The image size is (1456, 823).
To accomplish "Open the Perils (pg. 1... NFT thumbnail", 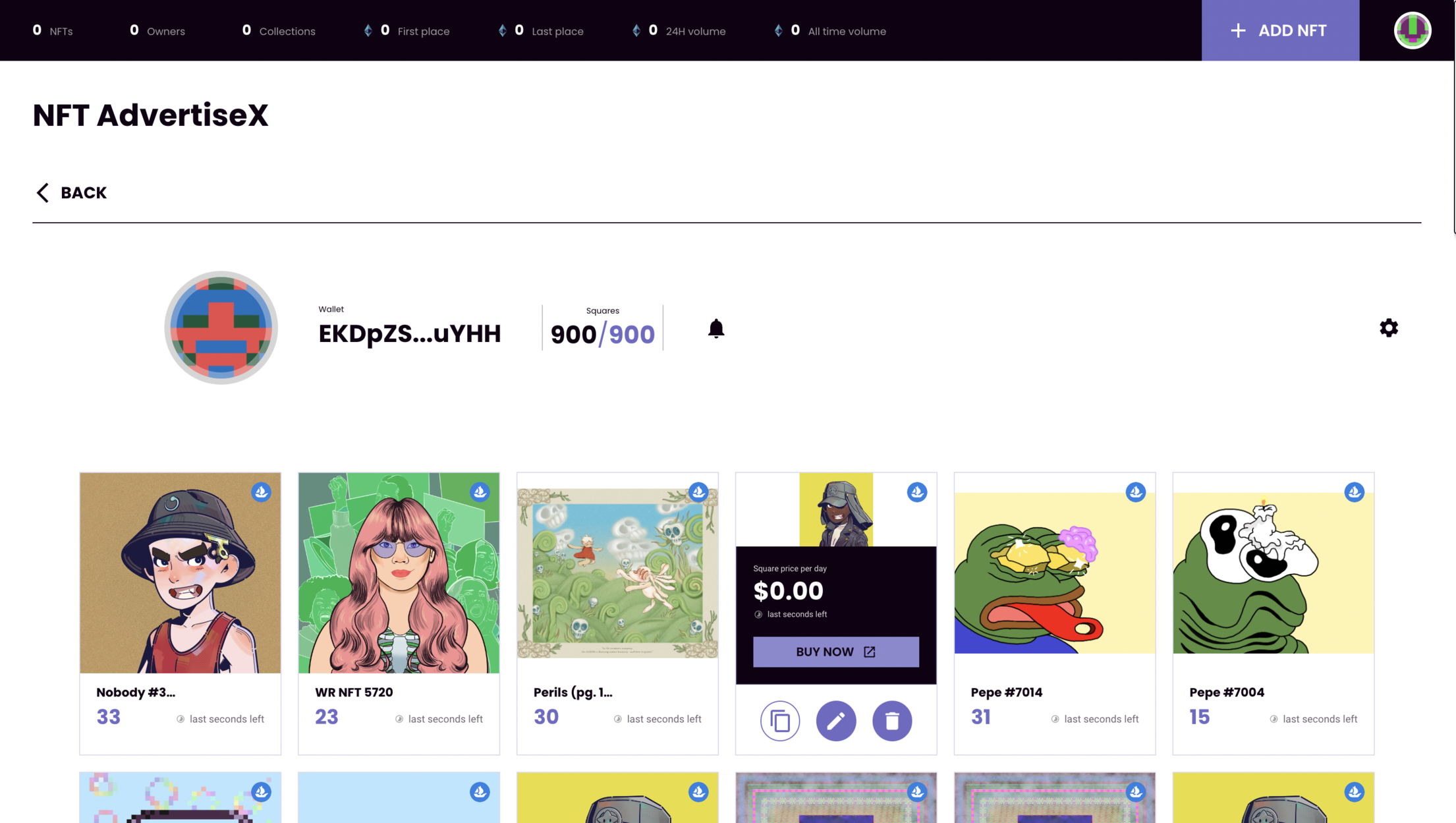I will click(617, 572).
